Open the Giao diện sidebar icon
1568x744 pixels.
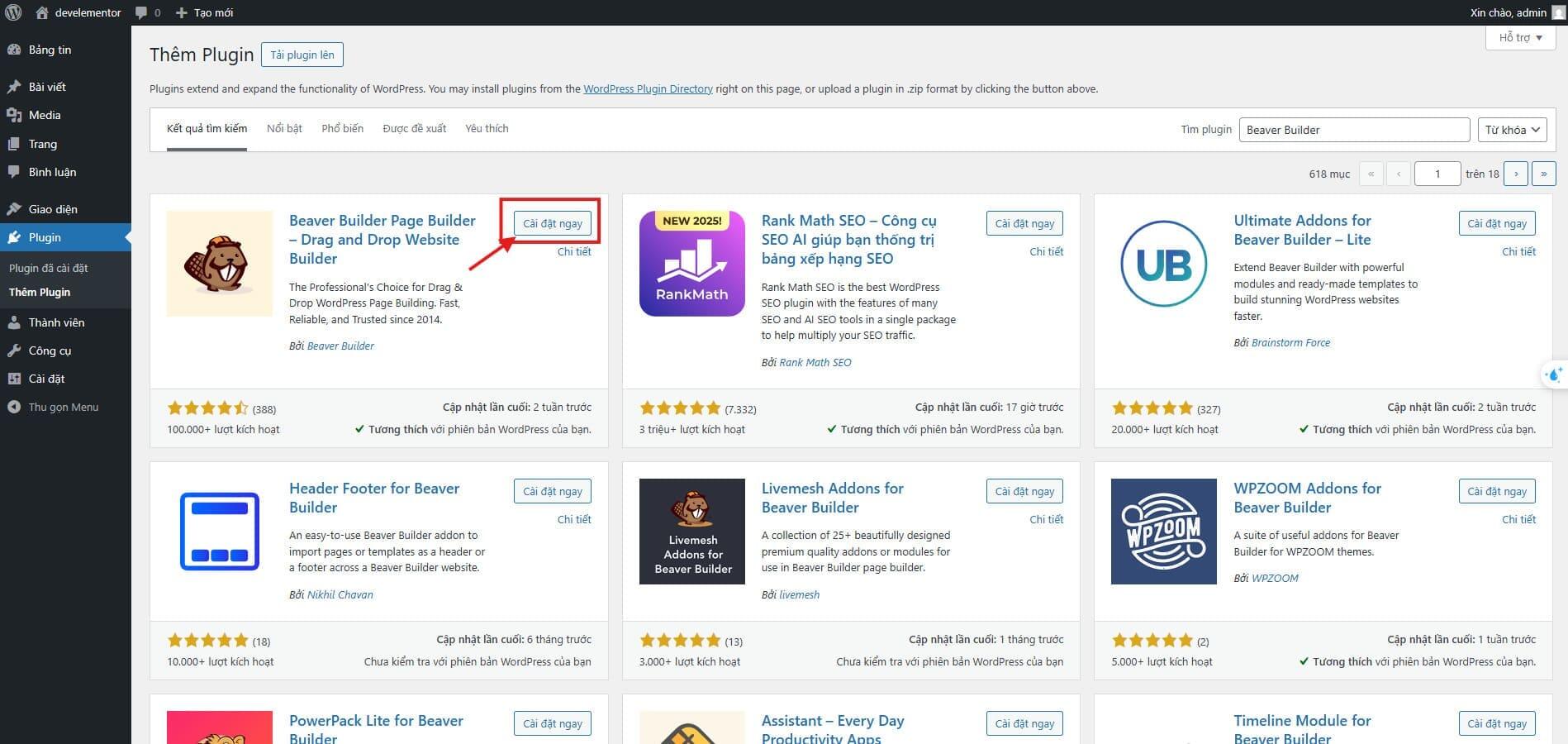pos(14,208)
